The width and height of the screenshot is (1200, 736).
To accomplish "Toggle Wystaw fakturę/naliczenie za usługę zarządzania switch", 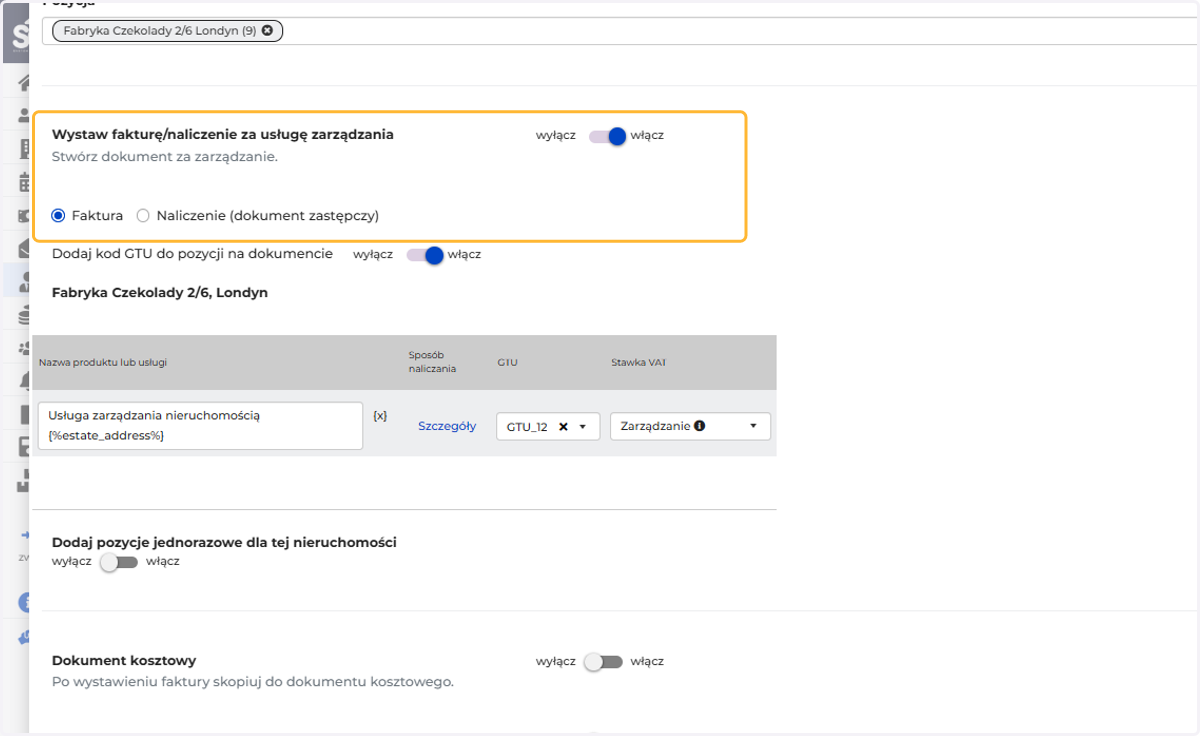I will (606, 136).
